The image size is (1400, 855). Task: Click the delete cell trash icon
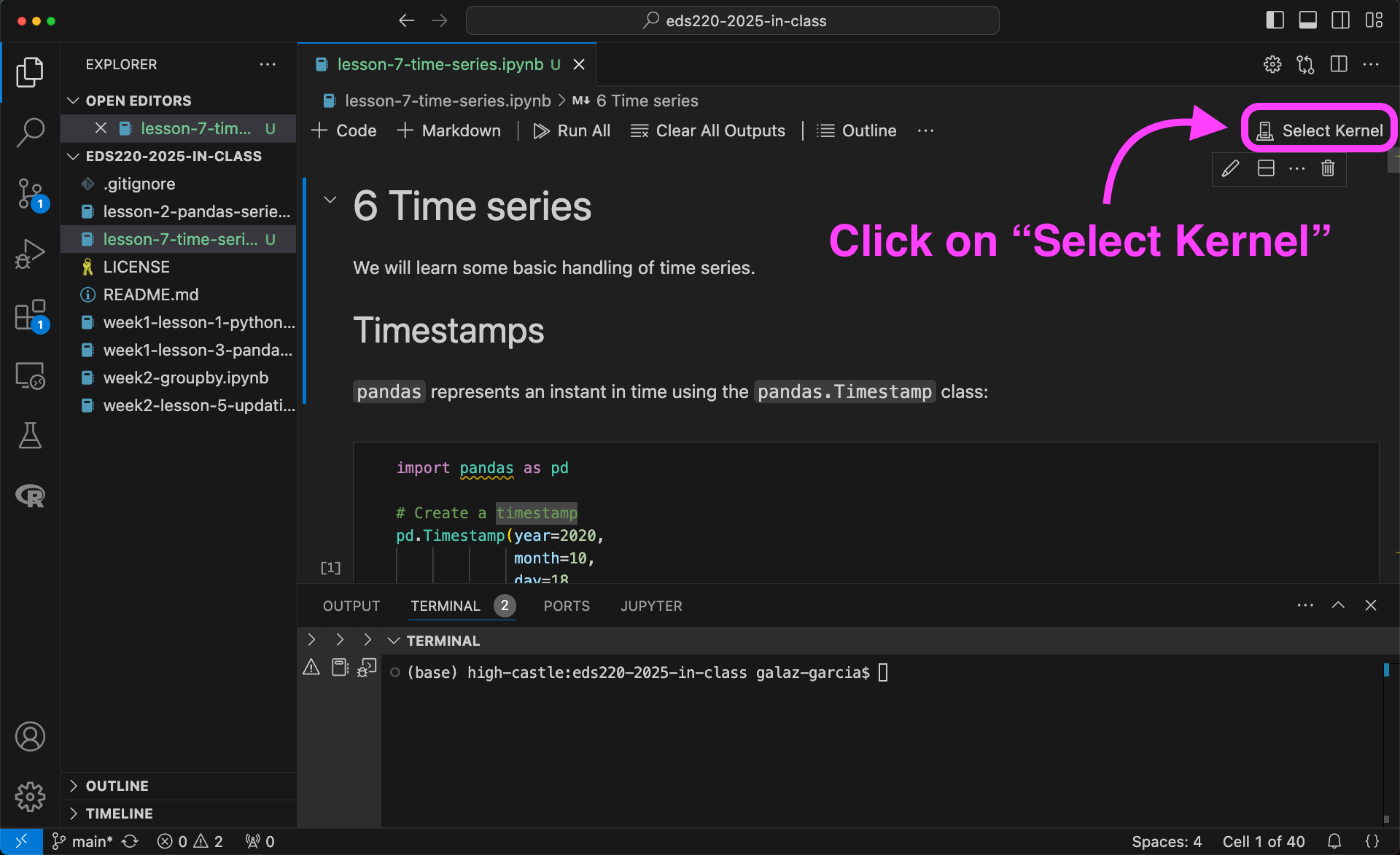click(x=1328, y=168)
